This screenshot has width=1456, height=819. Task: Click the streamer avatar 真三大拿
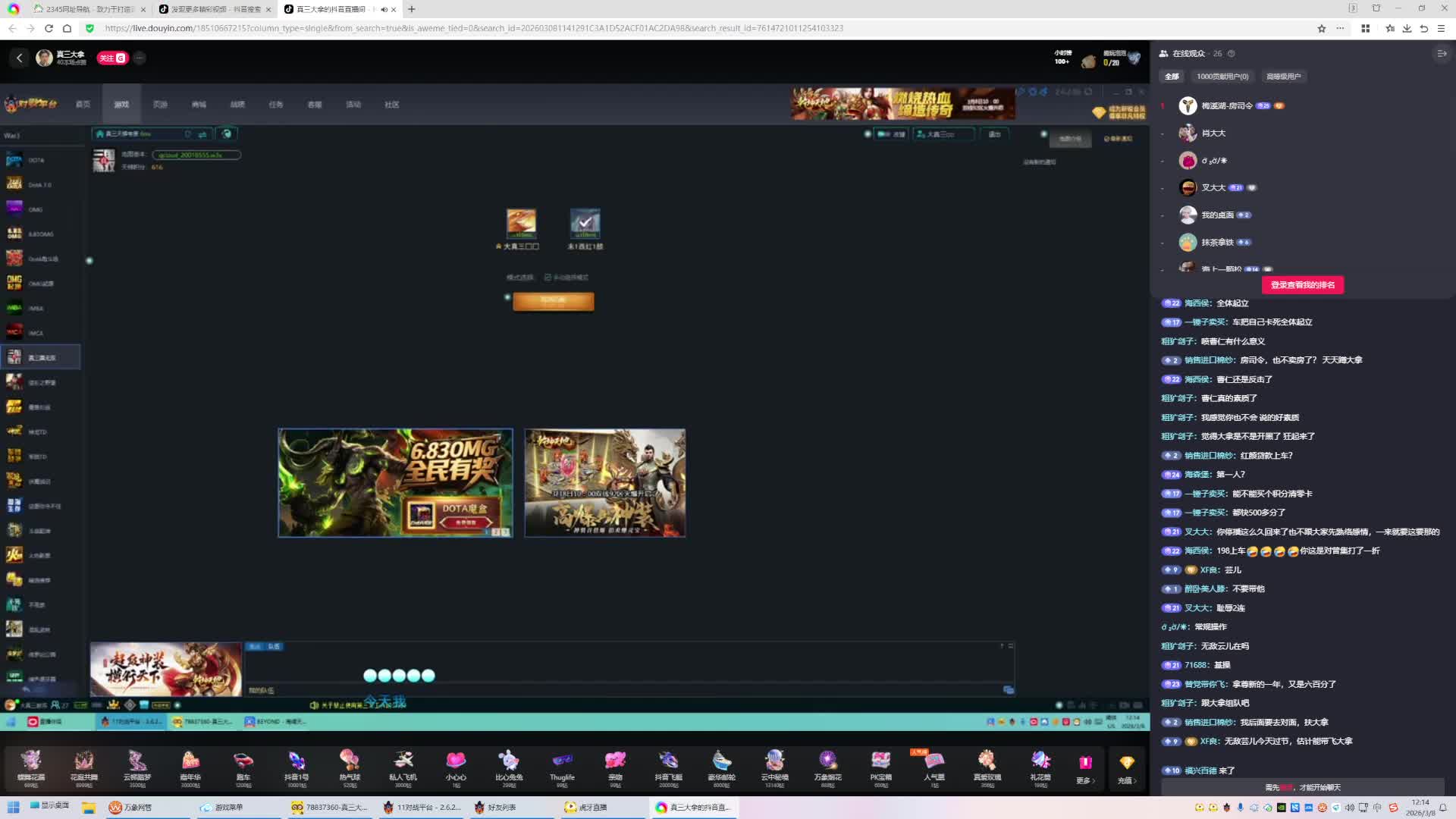pyautogui.click(x=45, y=58)
